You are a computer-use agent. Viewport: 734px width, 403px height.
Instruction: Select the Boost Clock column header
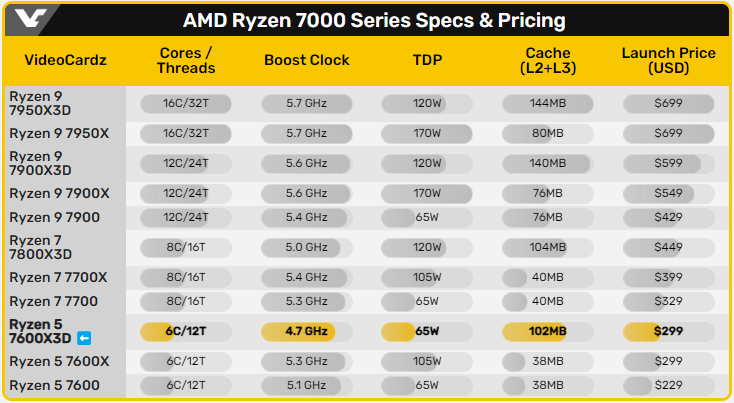pyautogui.click(x=307, y=60)
